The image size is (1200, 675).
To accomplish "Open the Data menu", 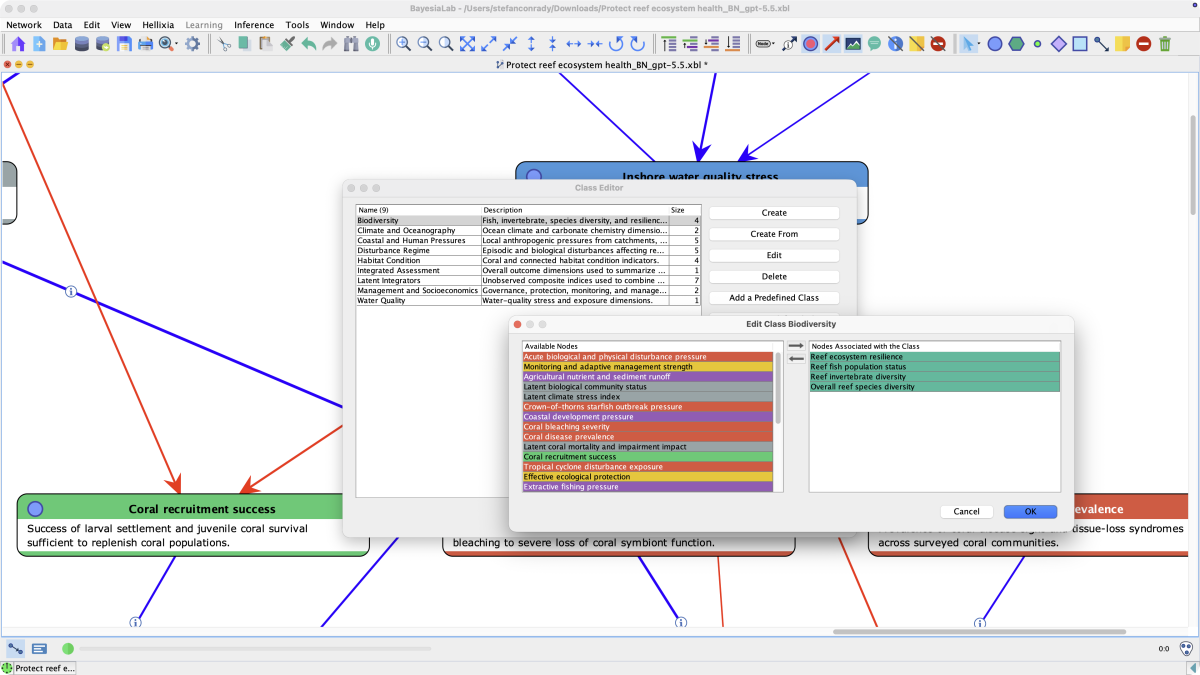I will pos(62,25).
